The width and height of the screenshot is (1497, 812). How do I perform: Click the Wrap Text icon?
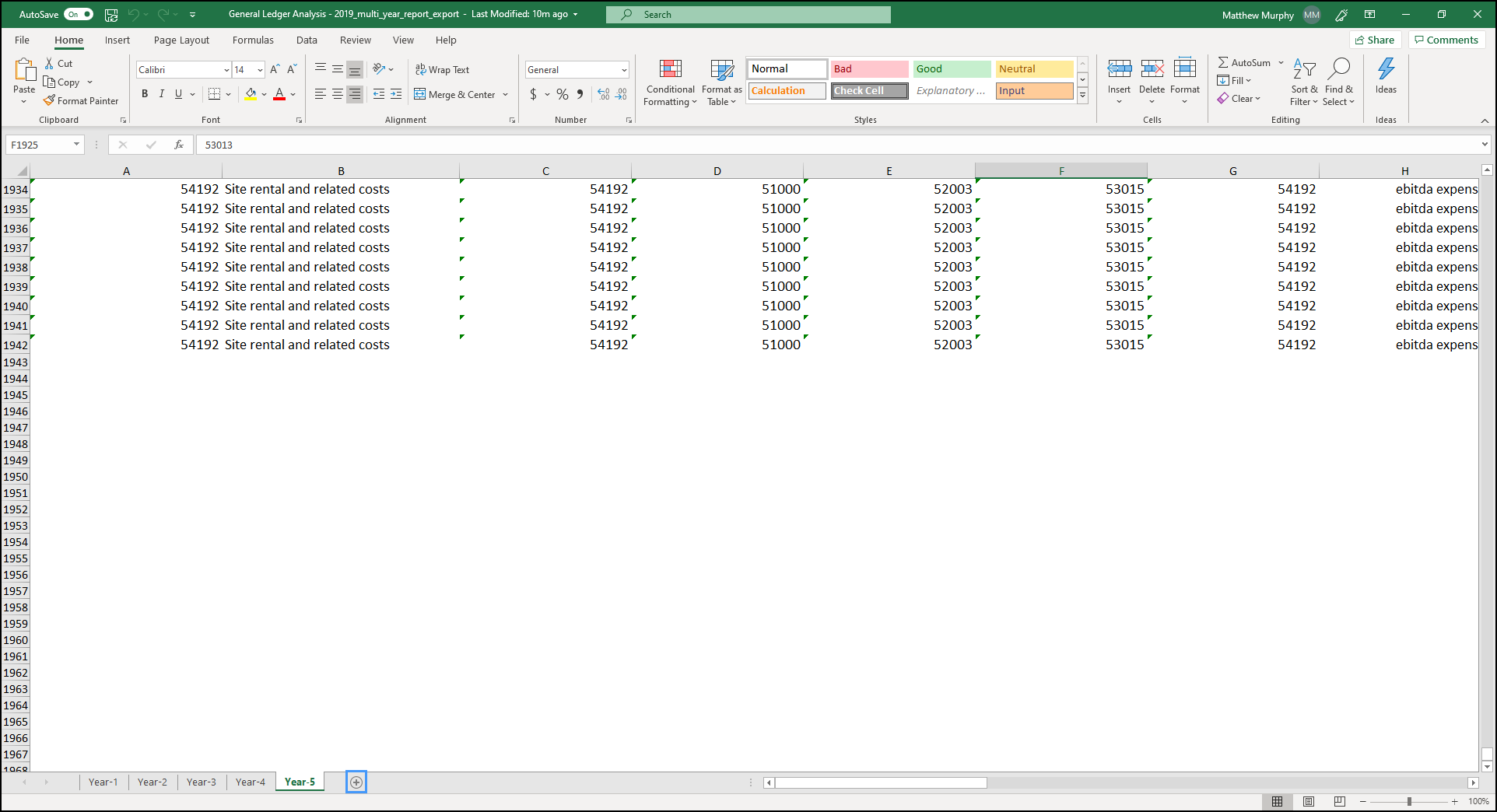pos(441,69)
